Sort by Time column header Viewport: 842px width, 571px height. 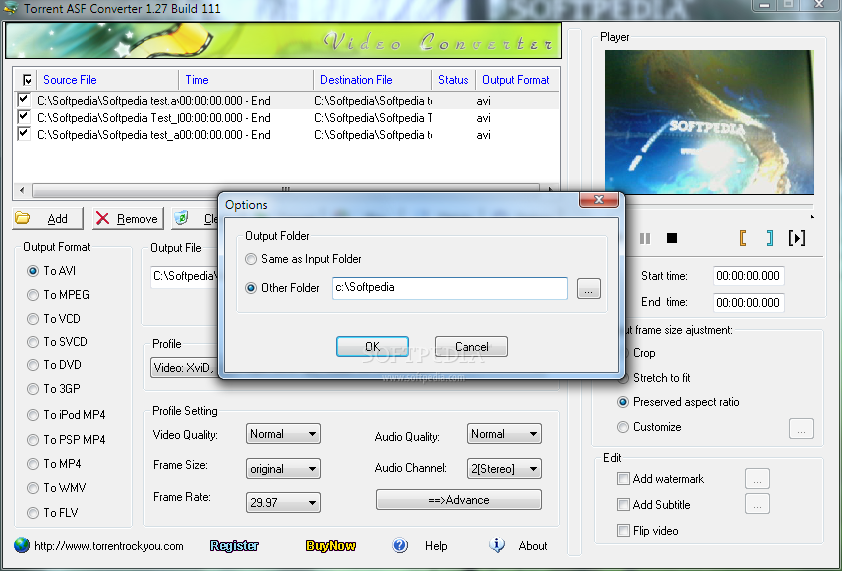[x=246, y=80]
